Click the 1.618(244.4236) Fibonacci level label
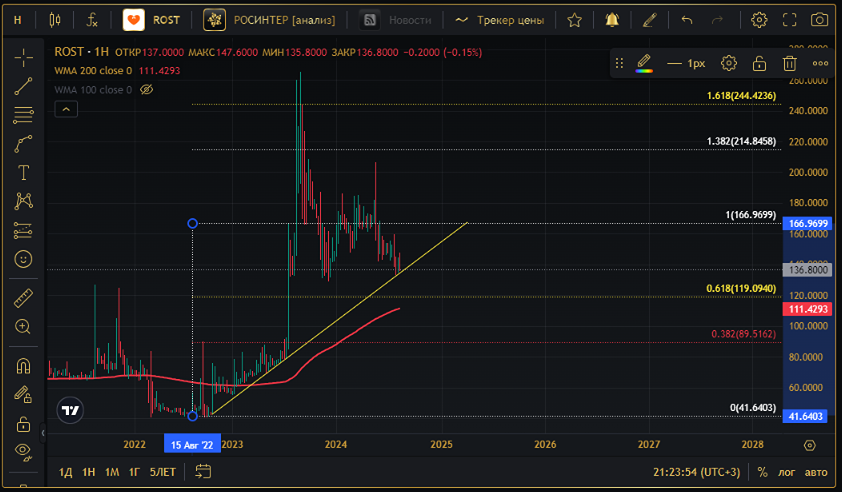The width and height of the screenshot is (842, 492). point(741,96)
